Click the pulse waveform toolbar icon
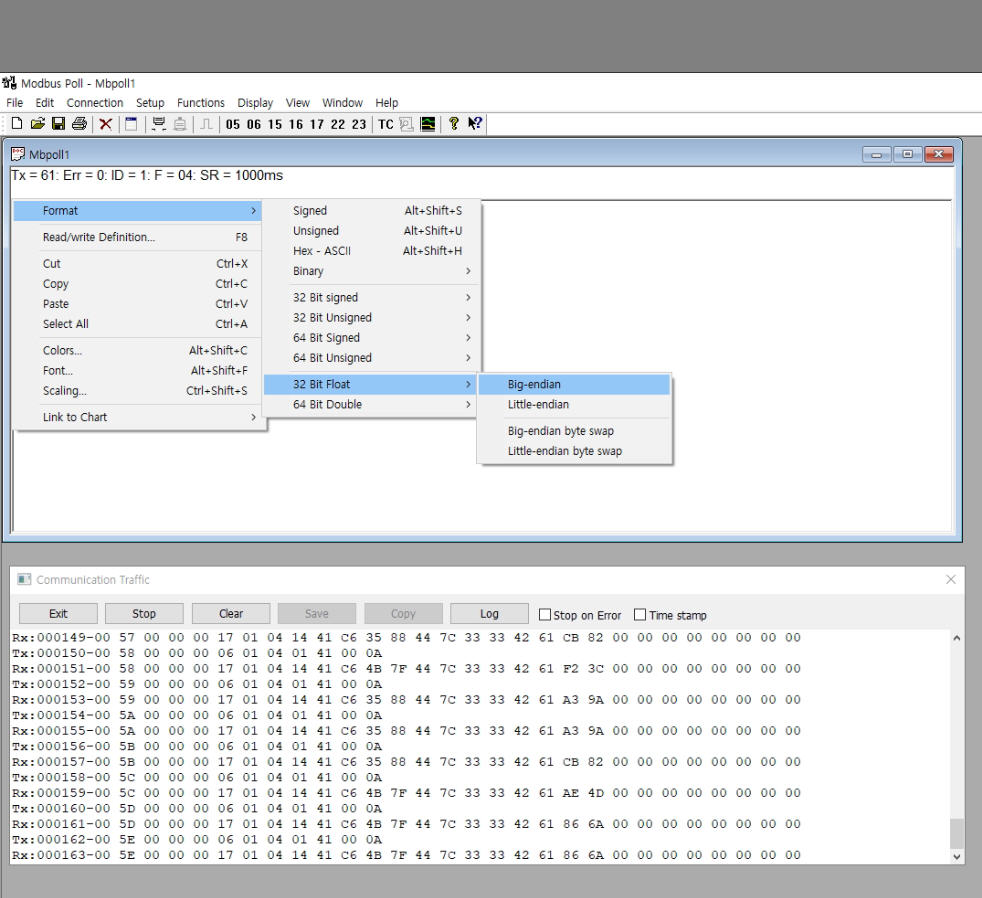 click(206, 124)
